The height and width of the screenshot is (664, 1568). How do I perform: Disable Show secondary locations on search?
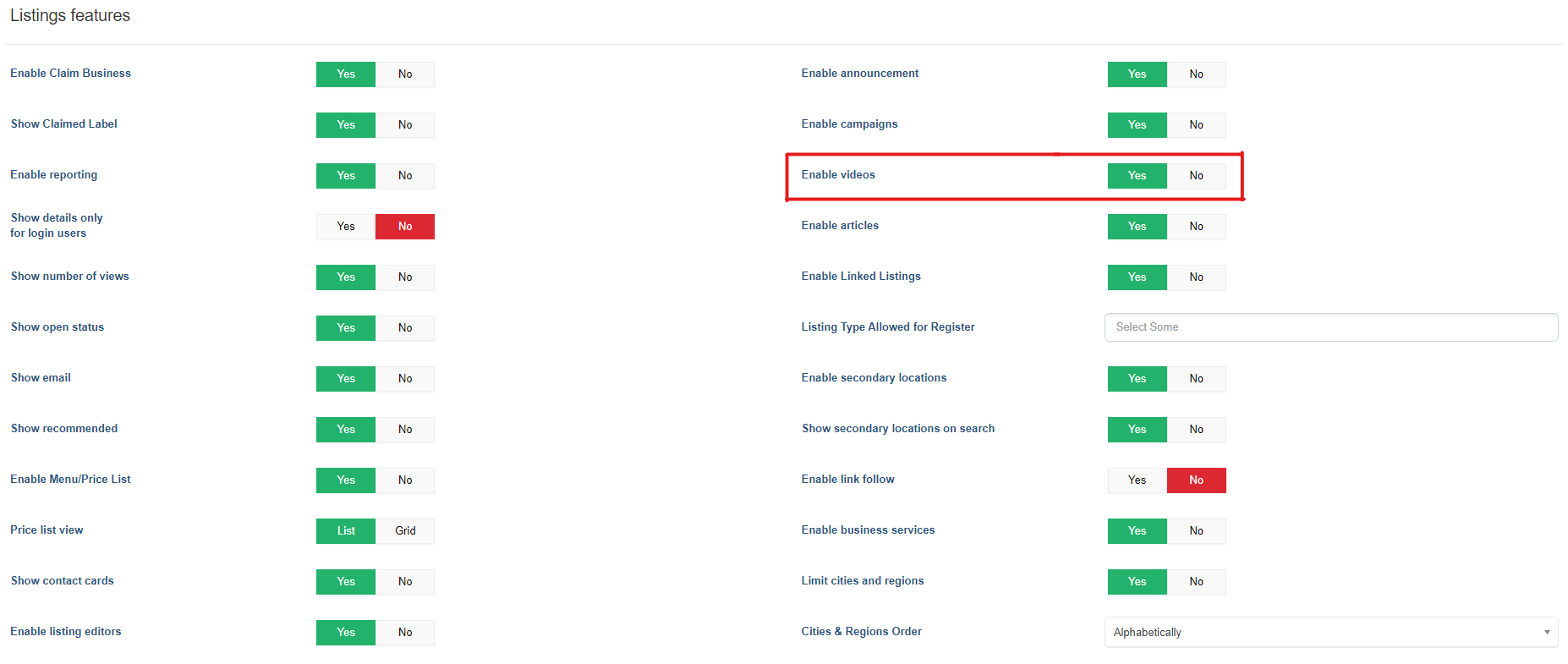pyautogui.click(x=1197, y=430)
